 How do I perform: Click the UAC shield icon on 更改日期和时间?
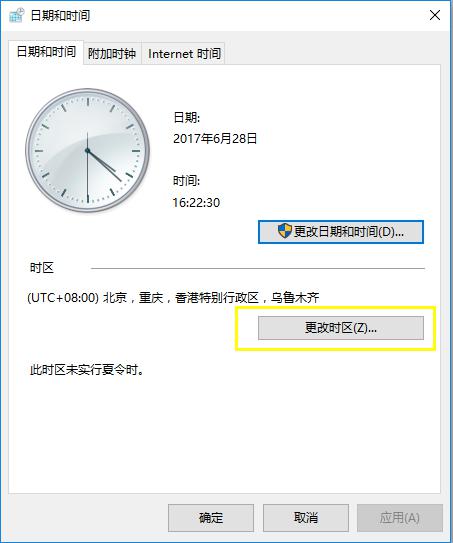click(285, 231)
